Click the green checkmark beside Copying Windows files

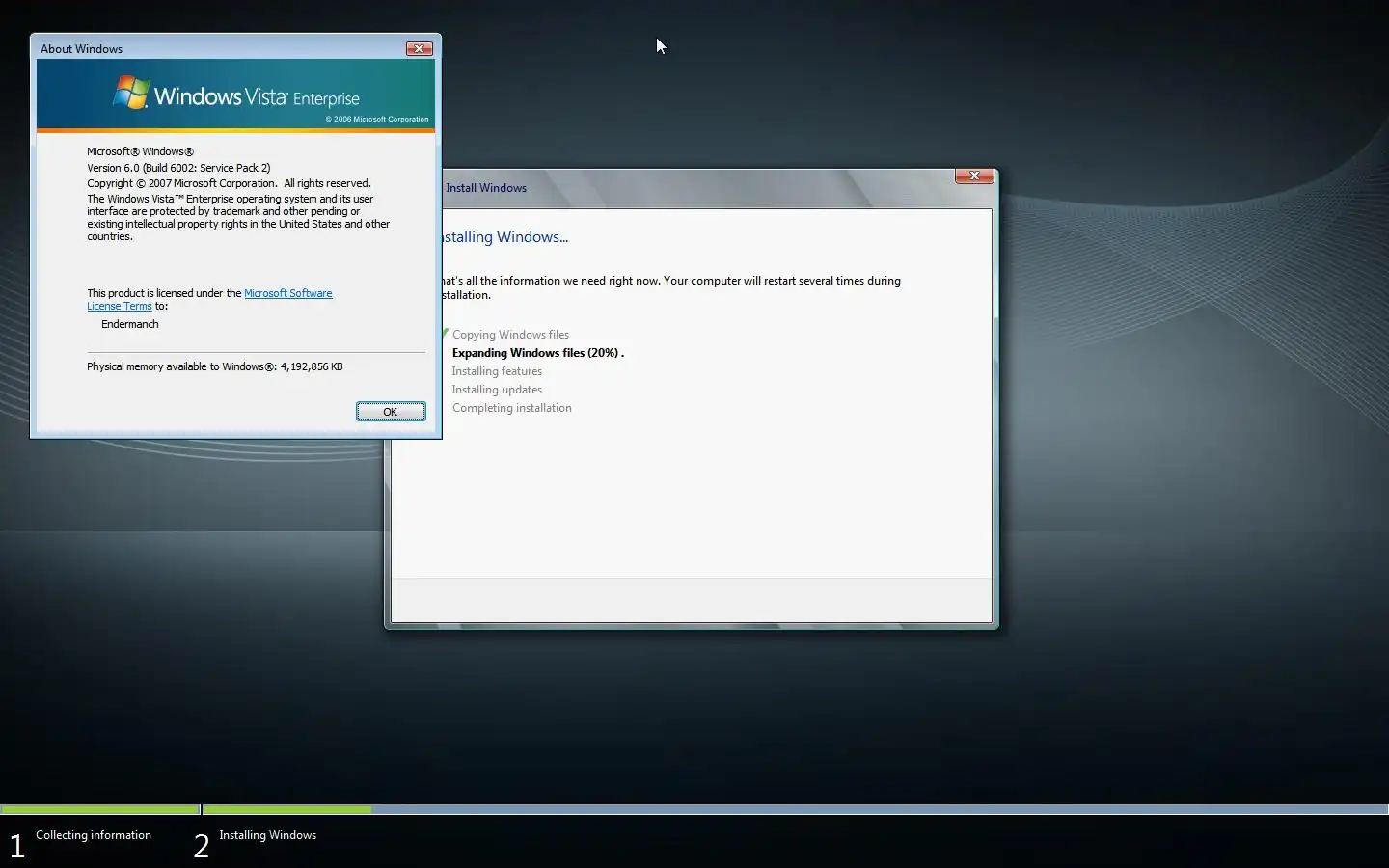(446, 334)
